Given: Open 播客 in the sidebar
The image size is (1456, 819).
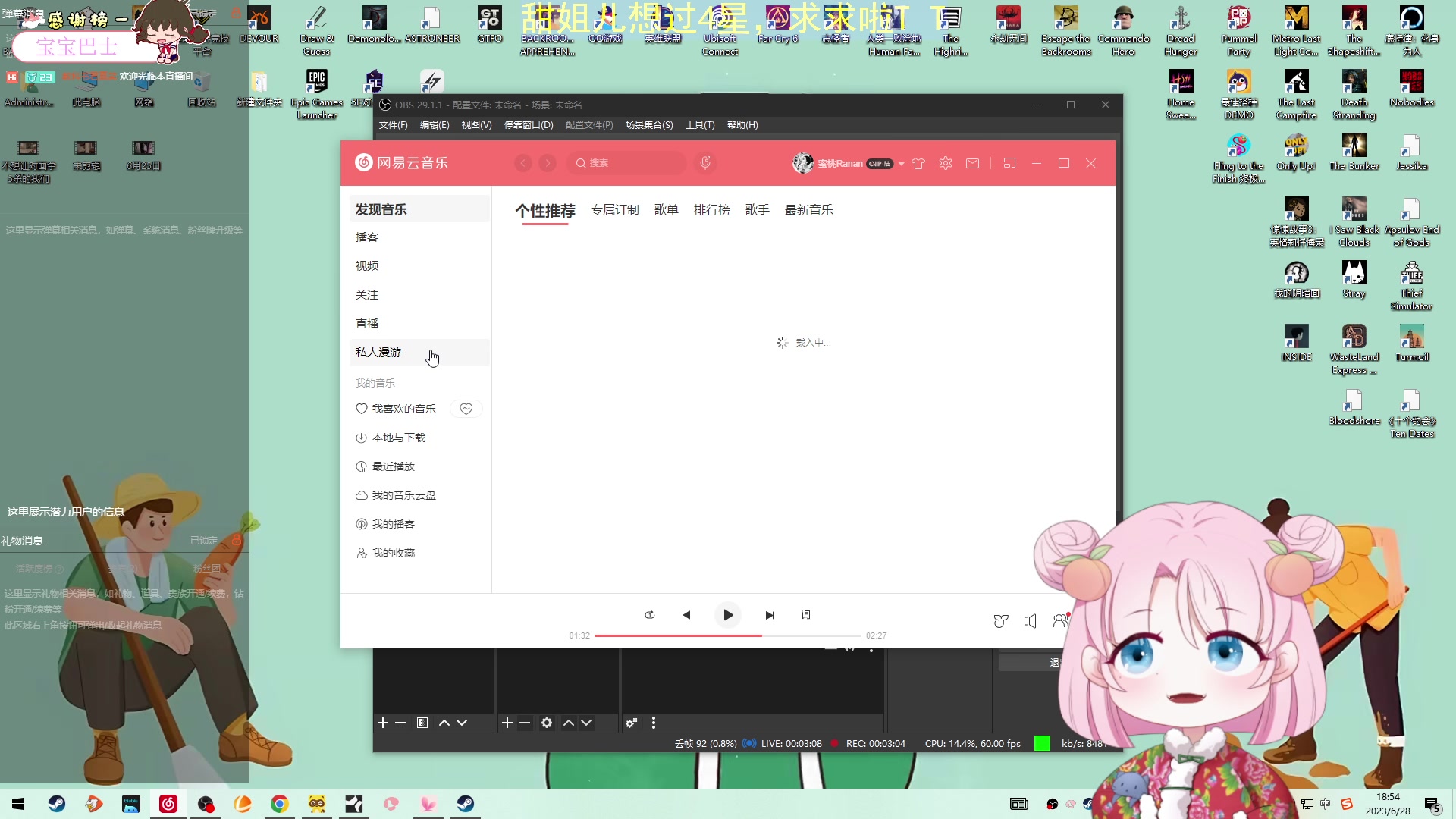Looking at the screenshot, I should pos(419,237).
